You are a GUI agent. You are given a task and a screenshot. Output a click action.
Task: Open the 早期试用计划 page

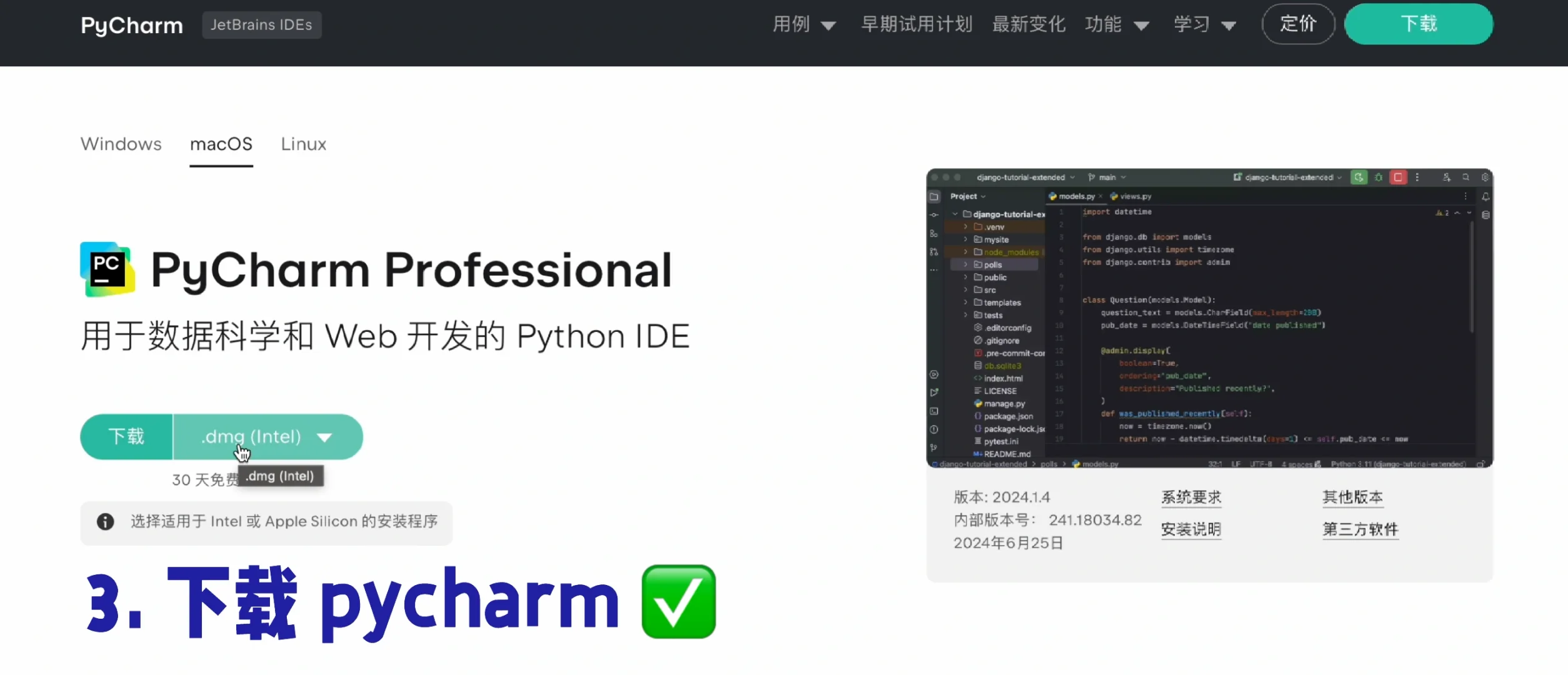[x=917, y=24]
